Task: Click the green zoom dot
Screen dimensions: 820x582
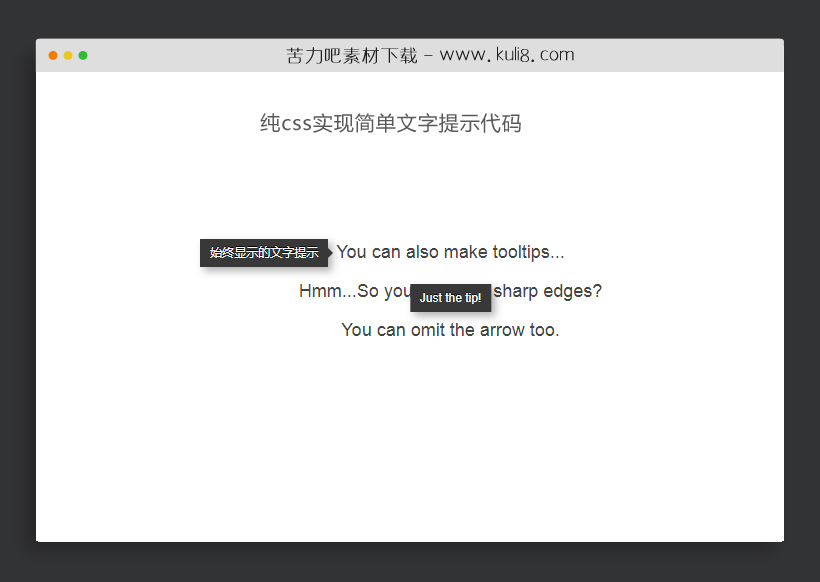Action: [x=83, y=55]
